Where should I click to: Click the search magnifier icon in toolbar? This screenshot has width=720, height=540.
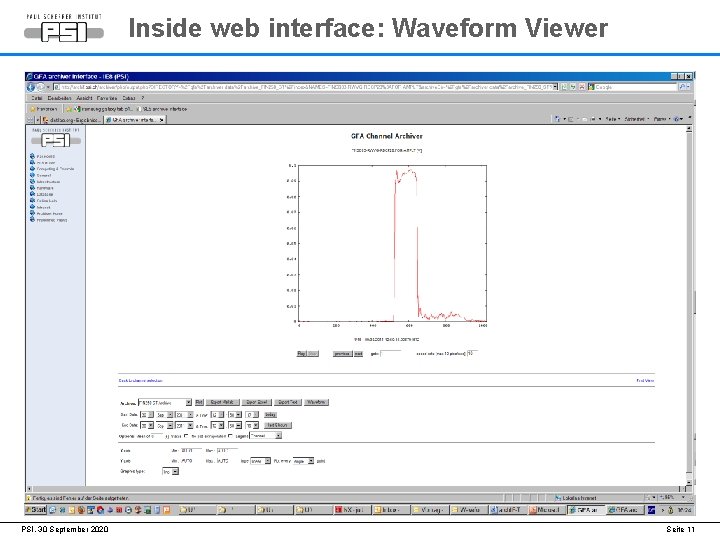(x=683, y=87)
